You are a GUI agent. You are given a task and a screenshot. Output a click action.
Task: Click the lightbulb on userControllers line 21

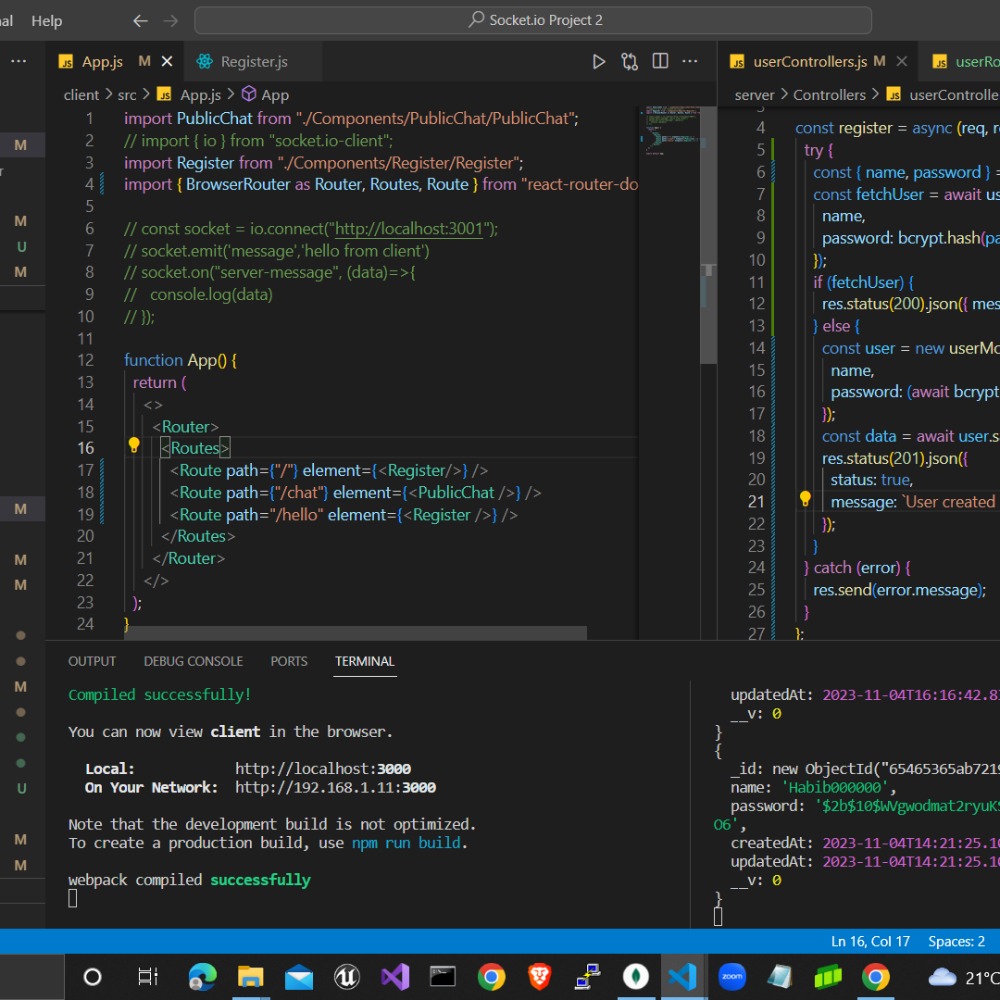pos(805,499)
